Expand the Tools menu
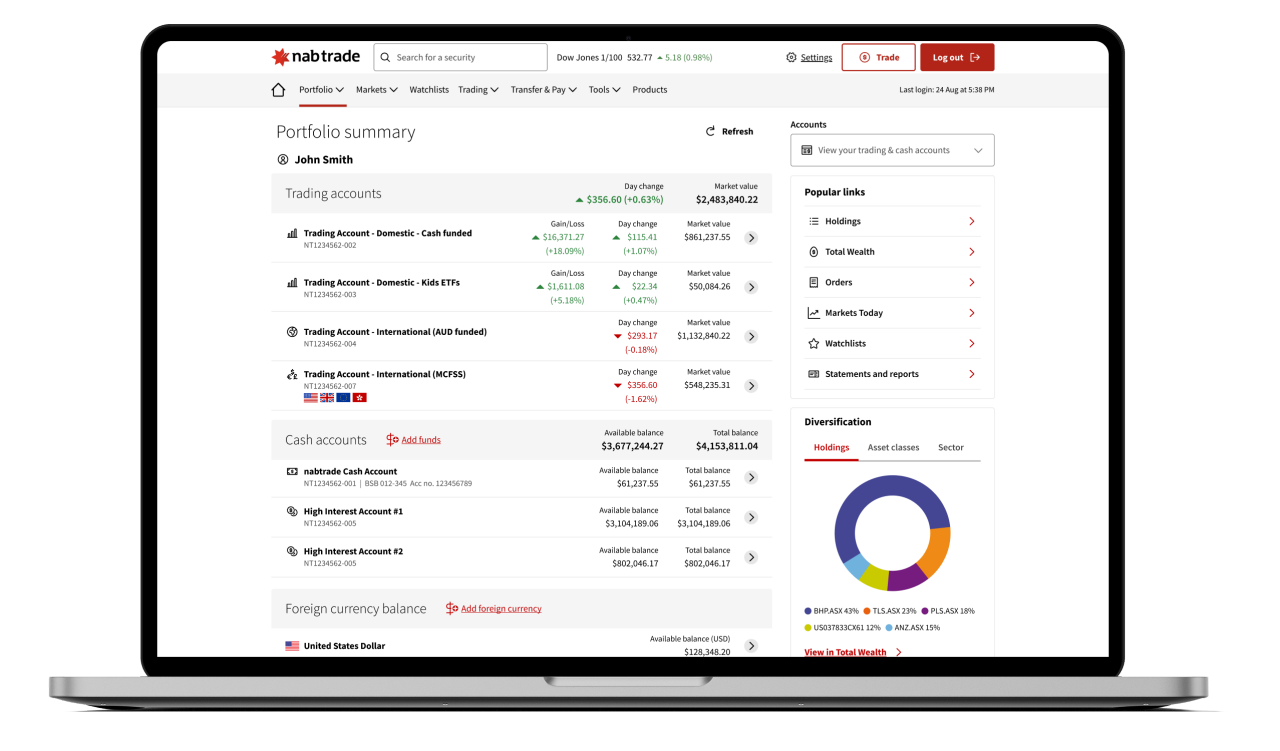Image resolution: width=1280 pixels, height=751 pixels. tap(605, 90)
